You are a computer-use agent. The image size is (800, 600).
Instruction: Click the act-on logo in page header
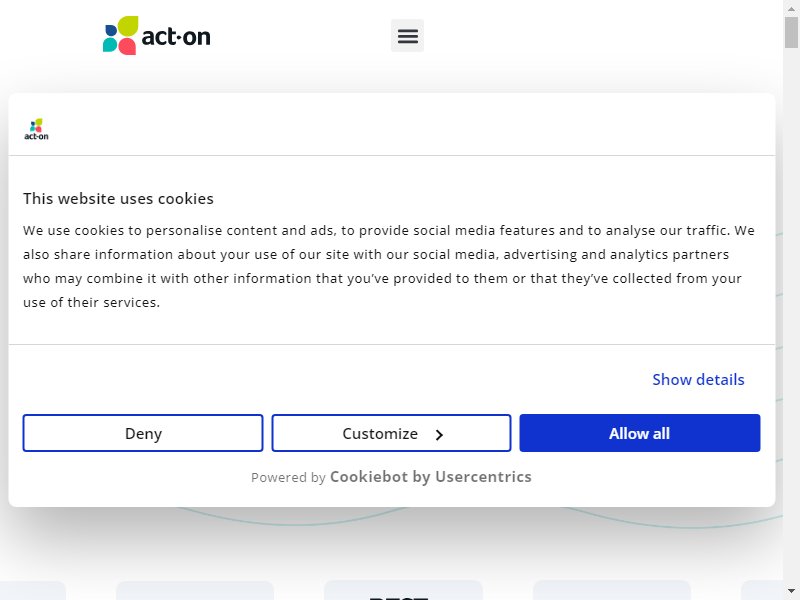[x=157, y=36]
